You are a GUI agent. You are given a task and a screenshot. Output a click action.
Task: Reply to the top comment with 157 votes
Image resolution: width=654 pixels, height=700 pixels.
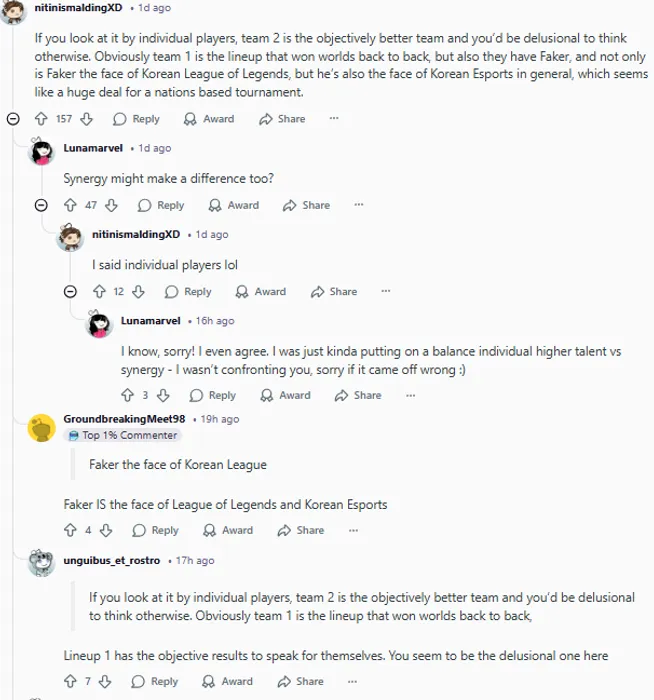pyautogui.click(x=137, y=119)
